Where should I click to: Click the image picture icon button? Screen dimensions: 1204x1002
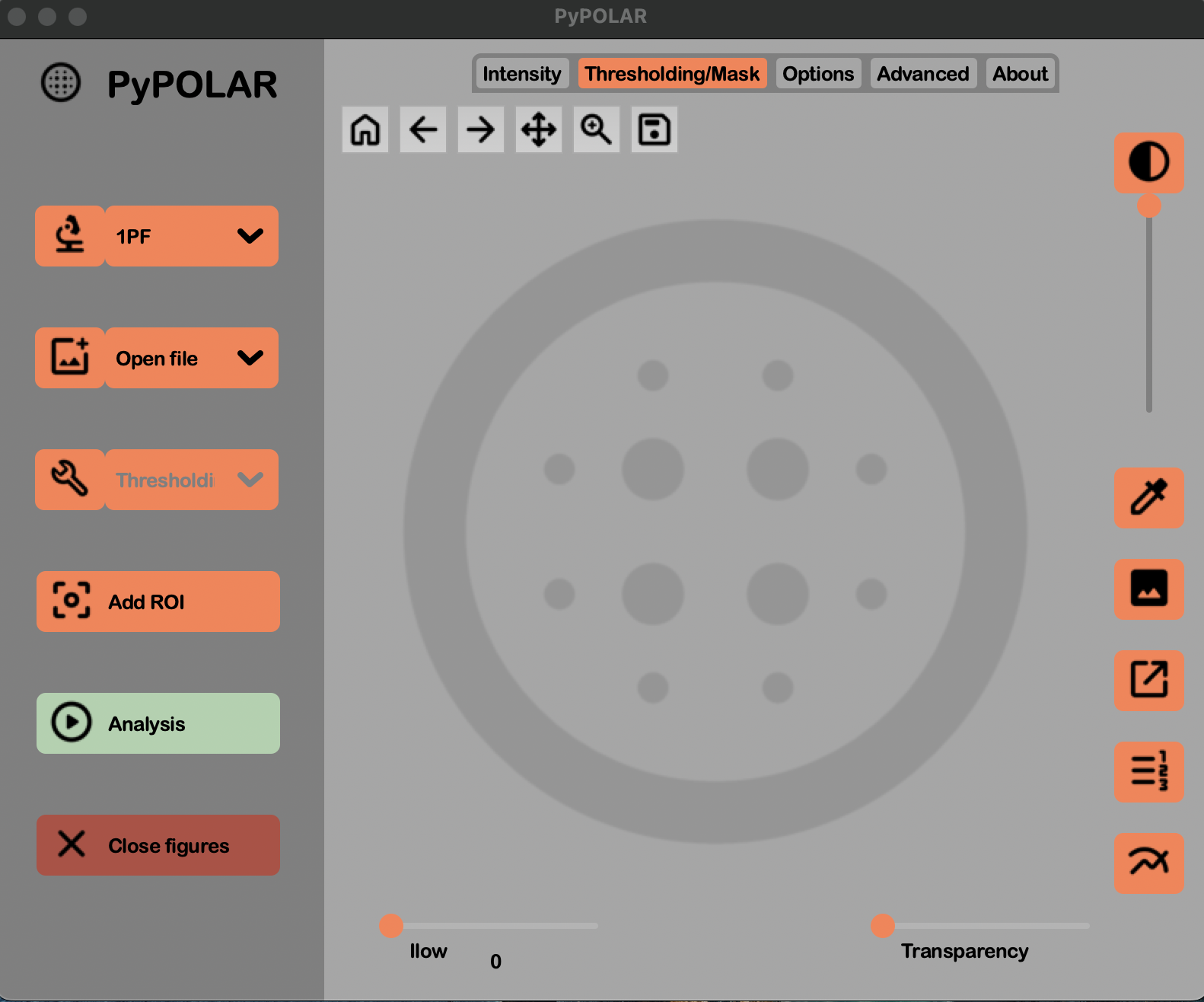[x=1149, y=589]
